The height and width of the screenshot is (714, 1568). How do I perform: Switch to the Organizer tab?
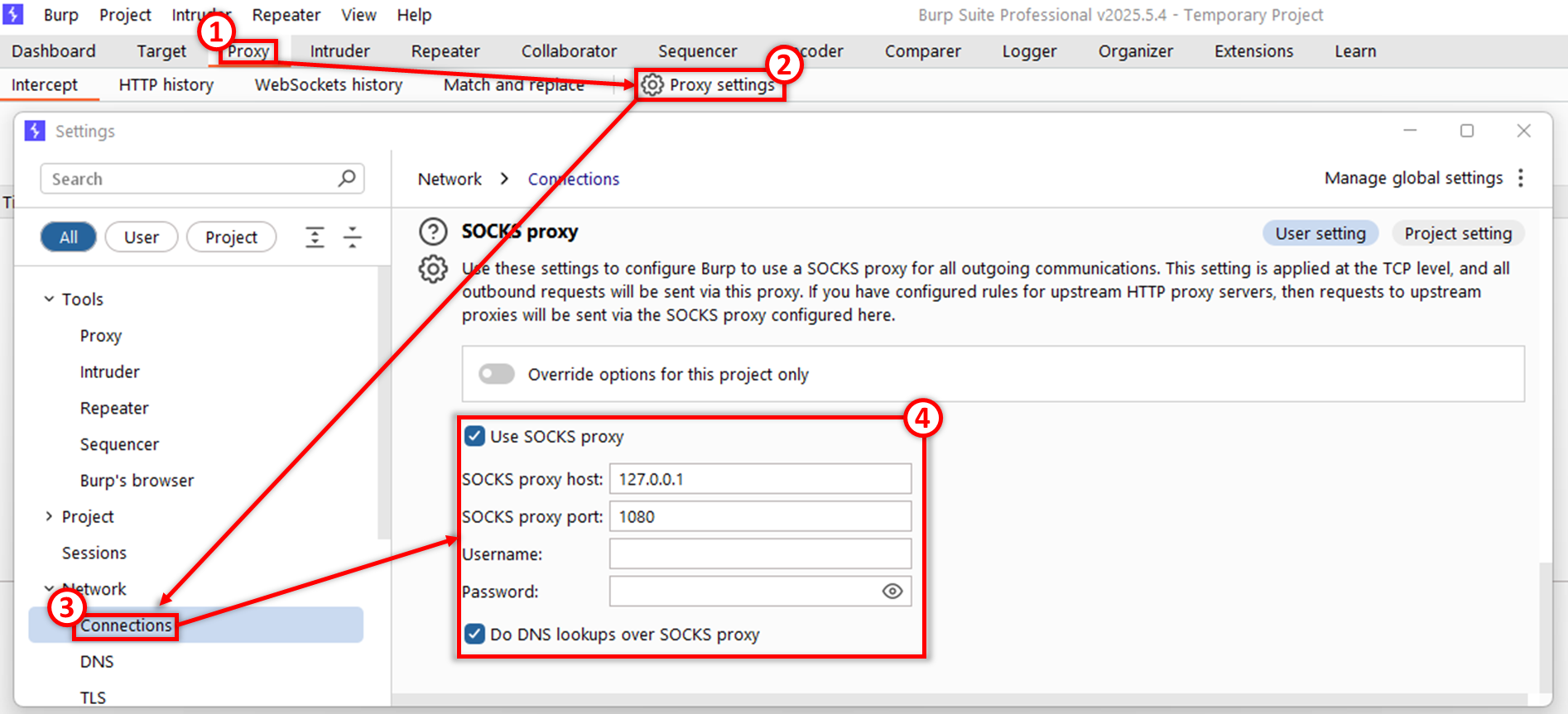[1135, 51]
